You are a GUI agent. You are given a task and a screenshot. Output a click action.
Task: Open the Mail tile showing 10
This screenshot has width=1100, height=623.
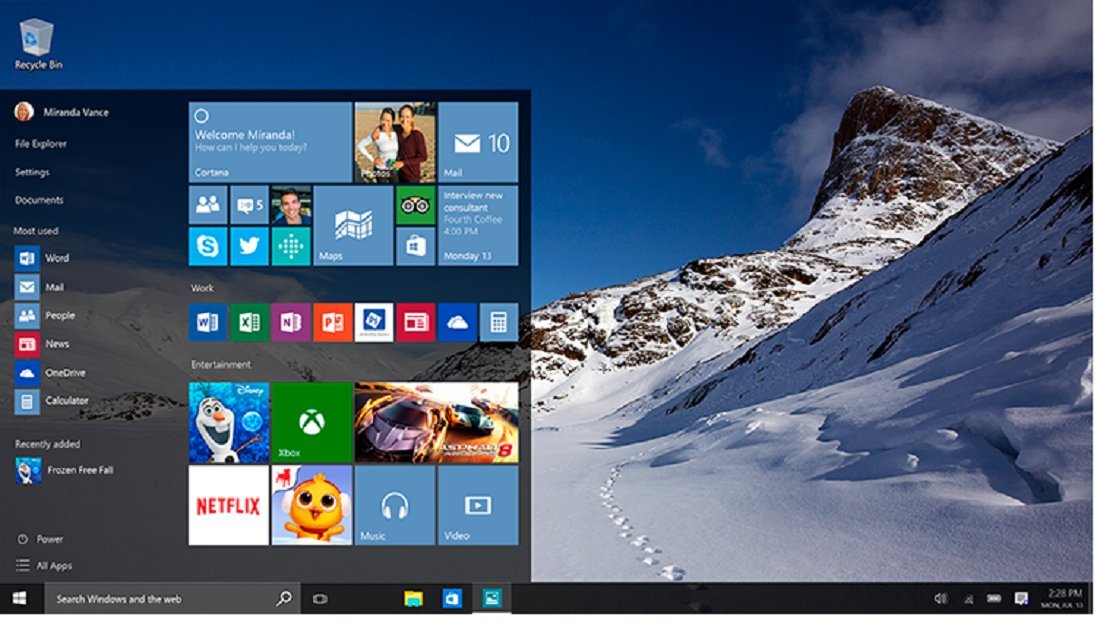(x=478, y=142)
